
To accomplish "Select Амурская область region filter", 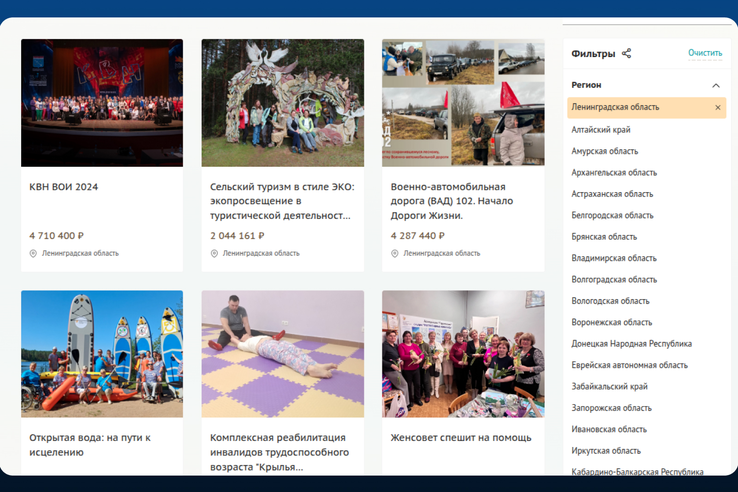I will coord(604,151).
